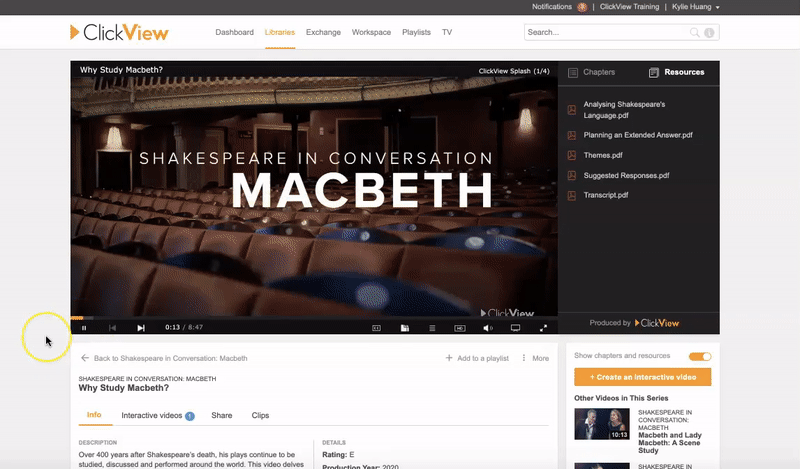The height and width of the screenshot is (469, 800).
Task: Click PDF icon beside Themes.pdf
Action: click(x=572, y=155)
